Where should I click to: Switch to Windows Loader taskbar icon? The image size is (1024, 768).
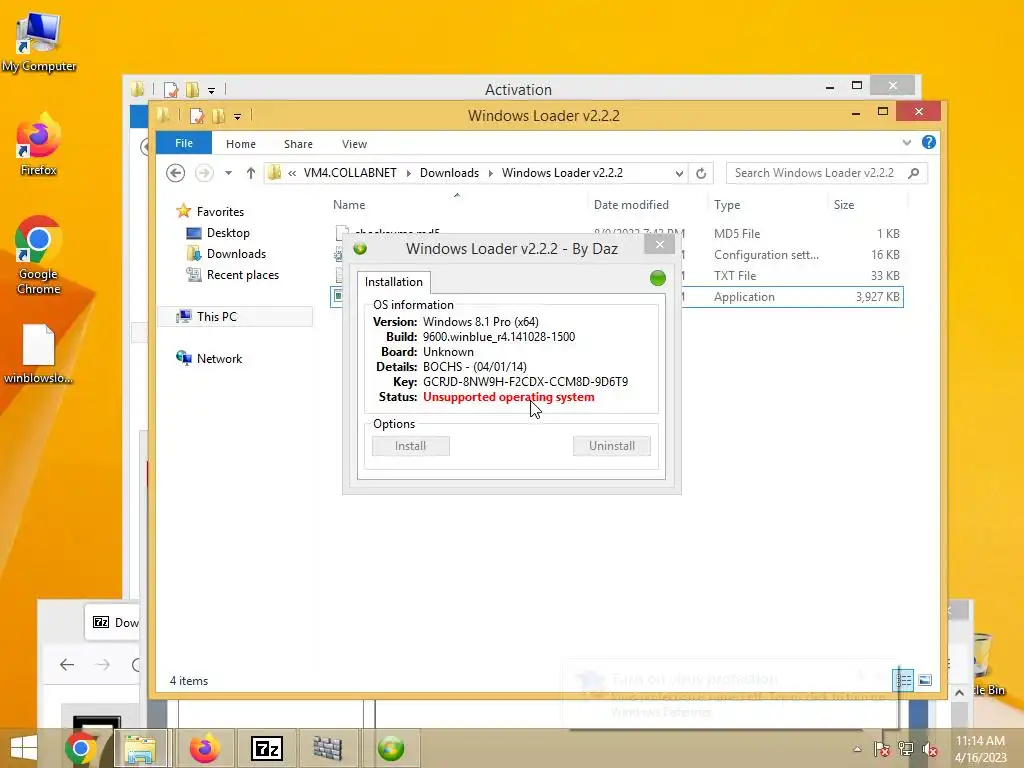(391, 748)
